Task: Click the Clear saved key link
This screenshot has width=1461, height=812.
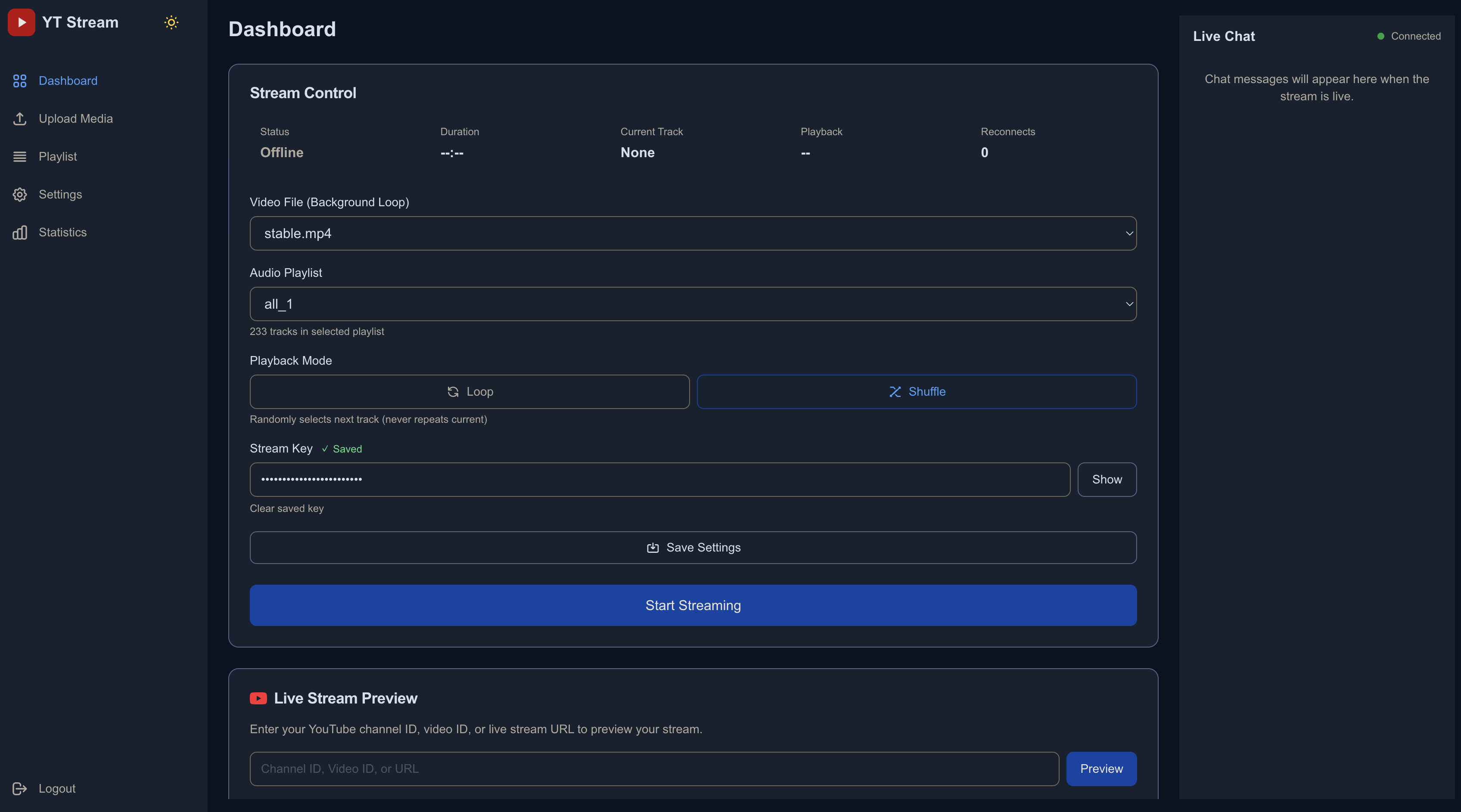Action: coord(286,508)
